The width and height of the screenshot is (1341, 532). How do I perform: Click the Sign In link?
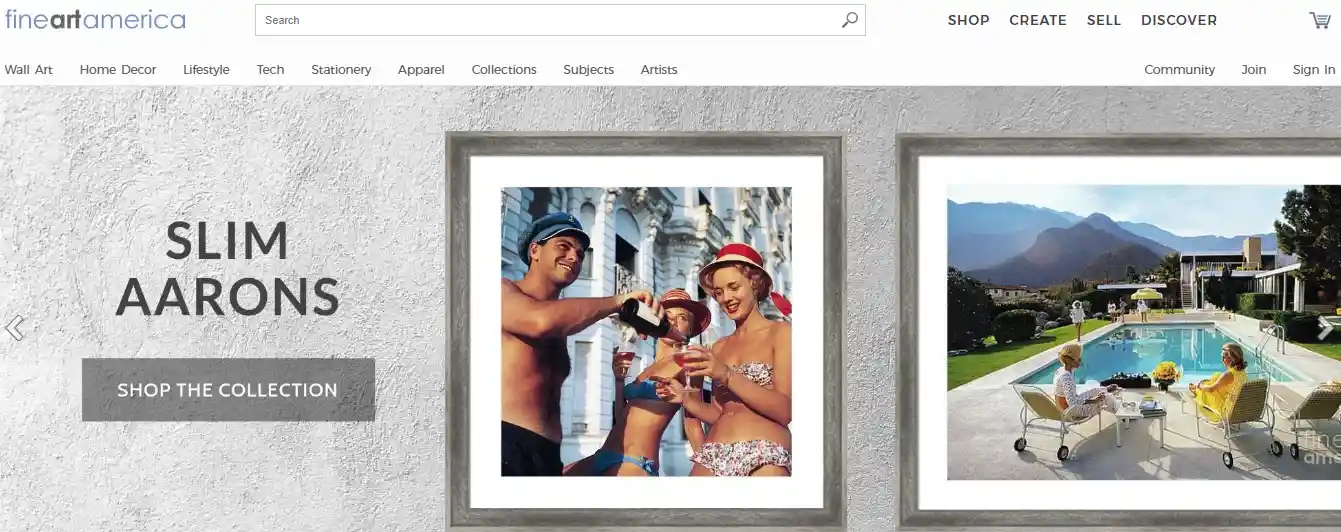click(1314, 70)
